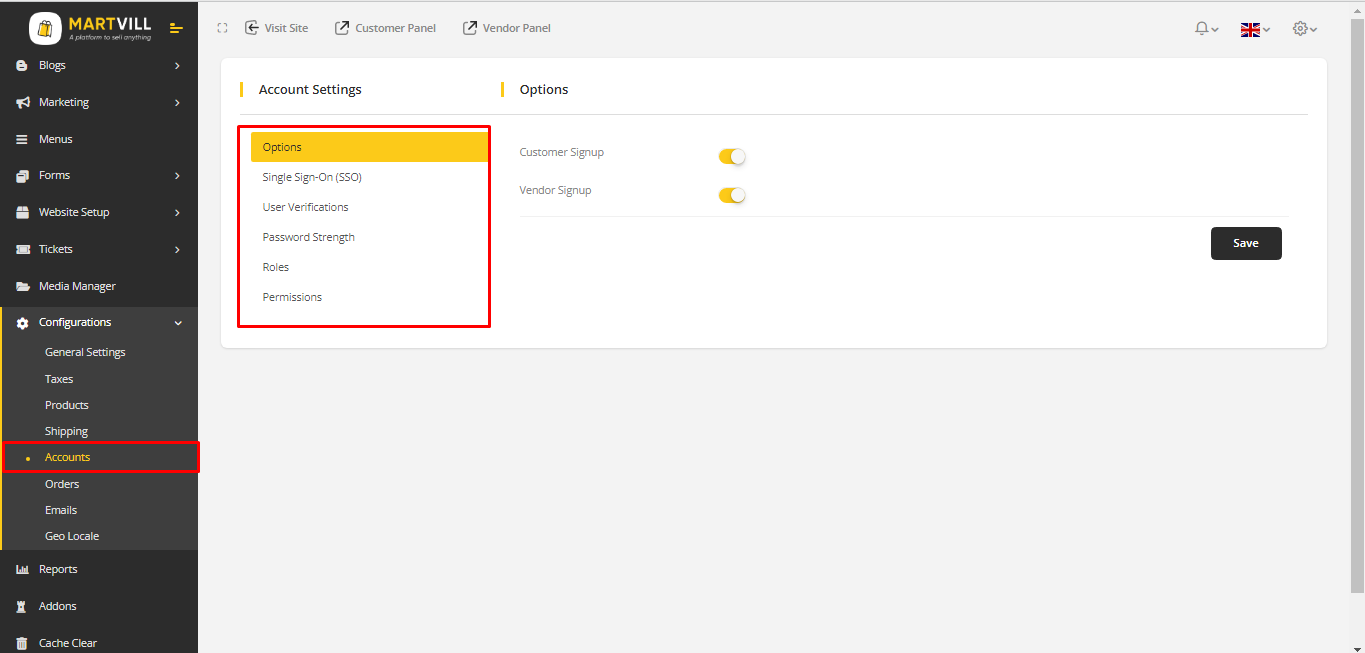The width and height of the screenshot is (1365, 653).
Task: Open the Visit Site link
Action: click(277, 28)
